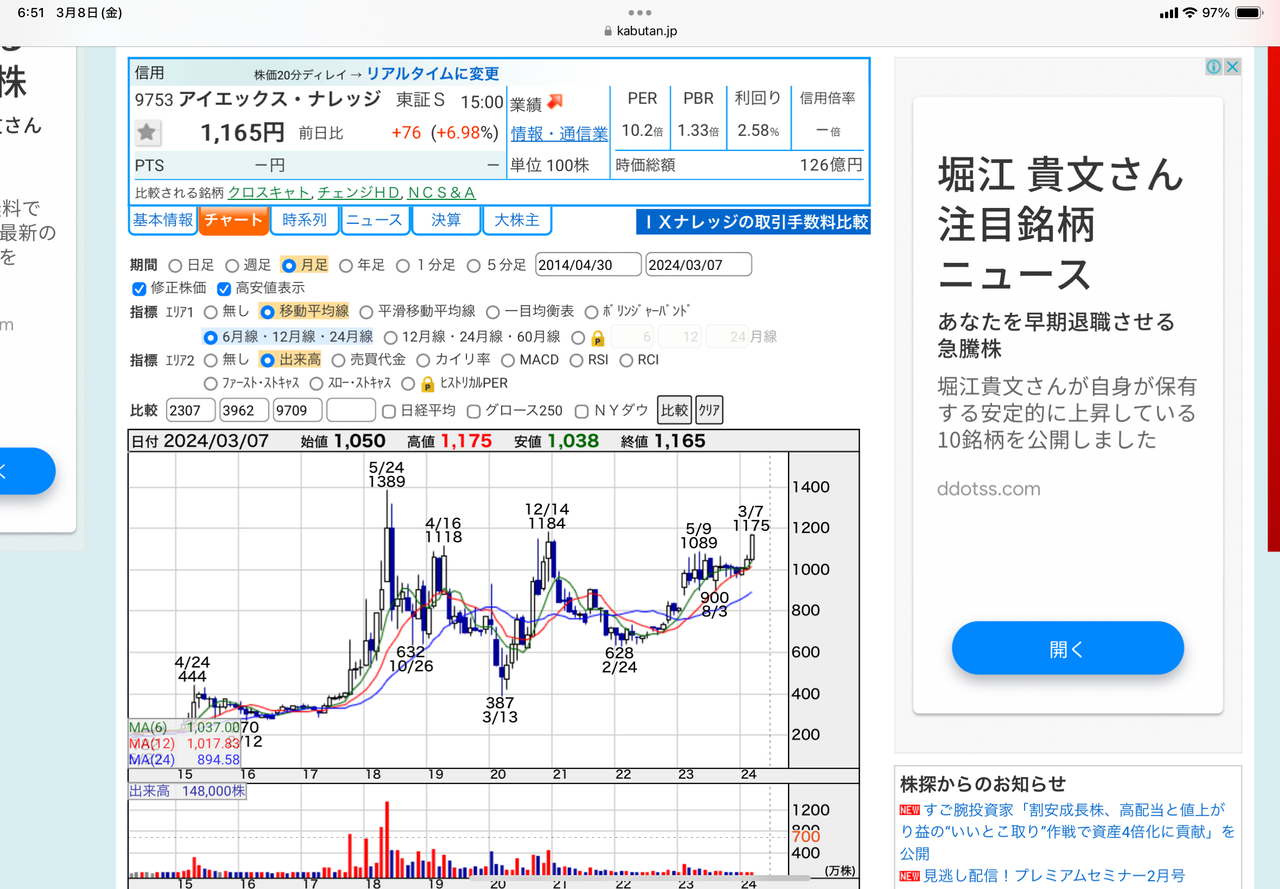Close the advertisement with the X icon
This screenshot has height=889, width=1280.
point(1232,67)
